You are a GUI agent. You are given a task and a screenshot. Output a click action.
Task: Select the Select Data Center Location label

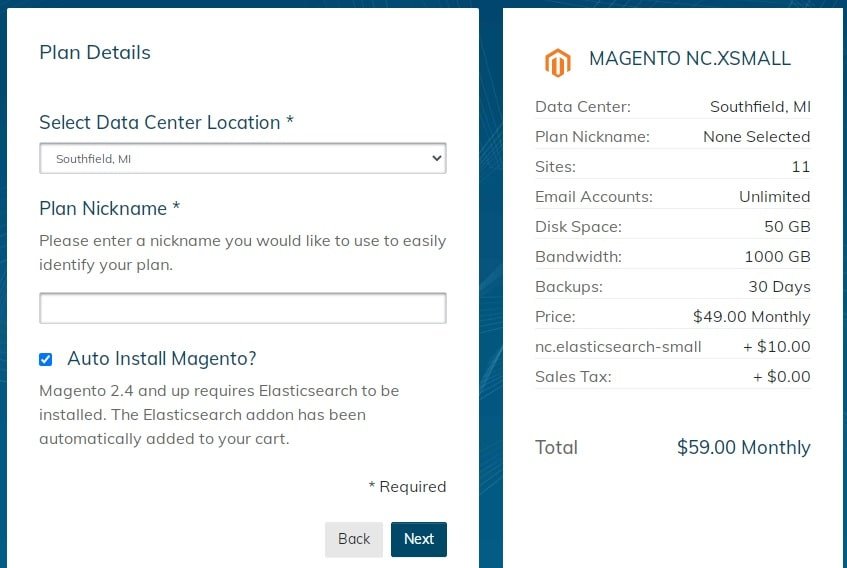click(x=166, y=122)
